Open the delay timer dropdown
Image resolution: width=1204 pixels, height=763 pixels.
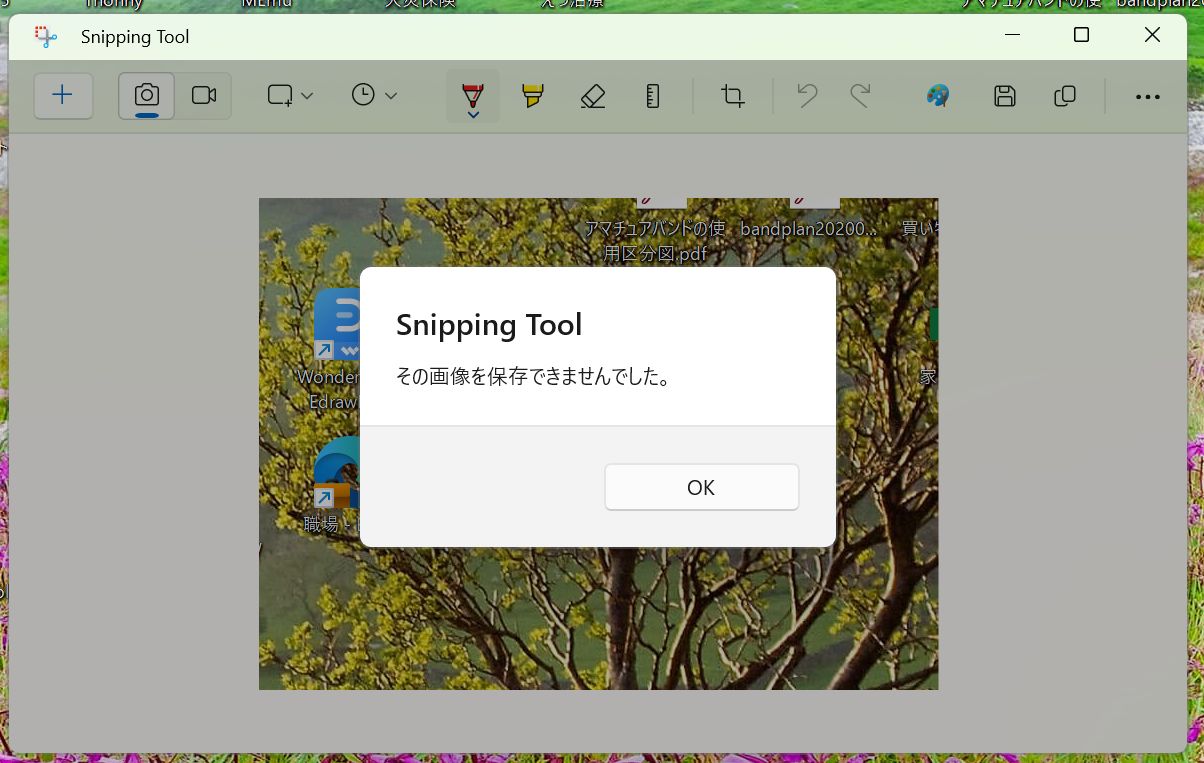[x=374, y=96]
